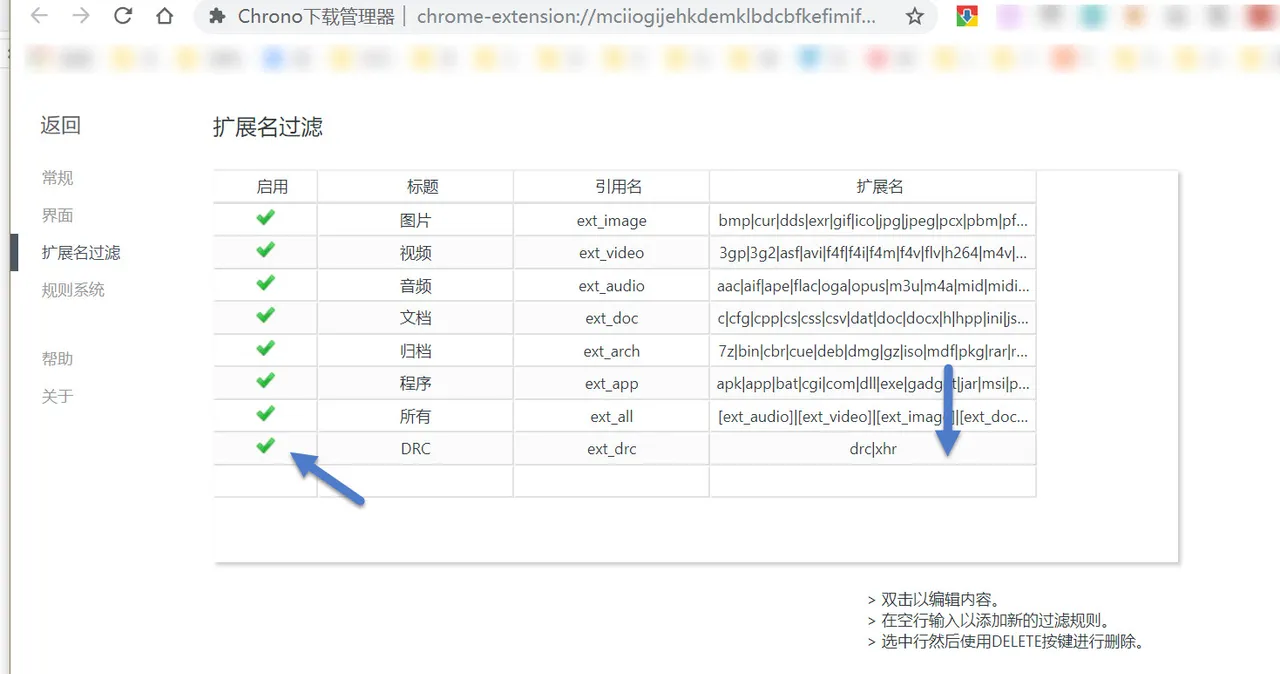Select the 音频 title cell
The image size is (1280, 674).
(x=416, y=286)
